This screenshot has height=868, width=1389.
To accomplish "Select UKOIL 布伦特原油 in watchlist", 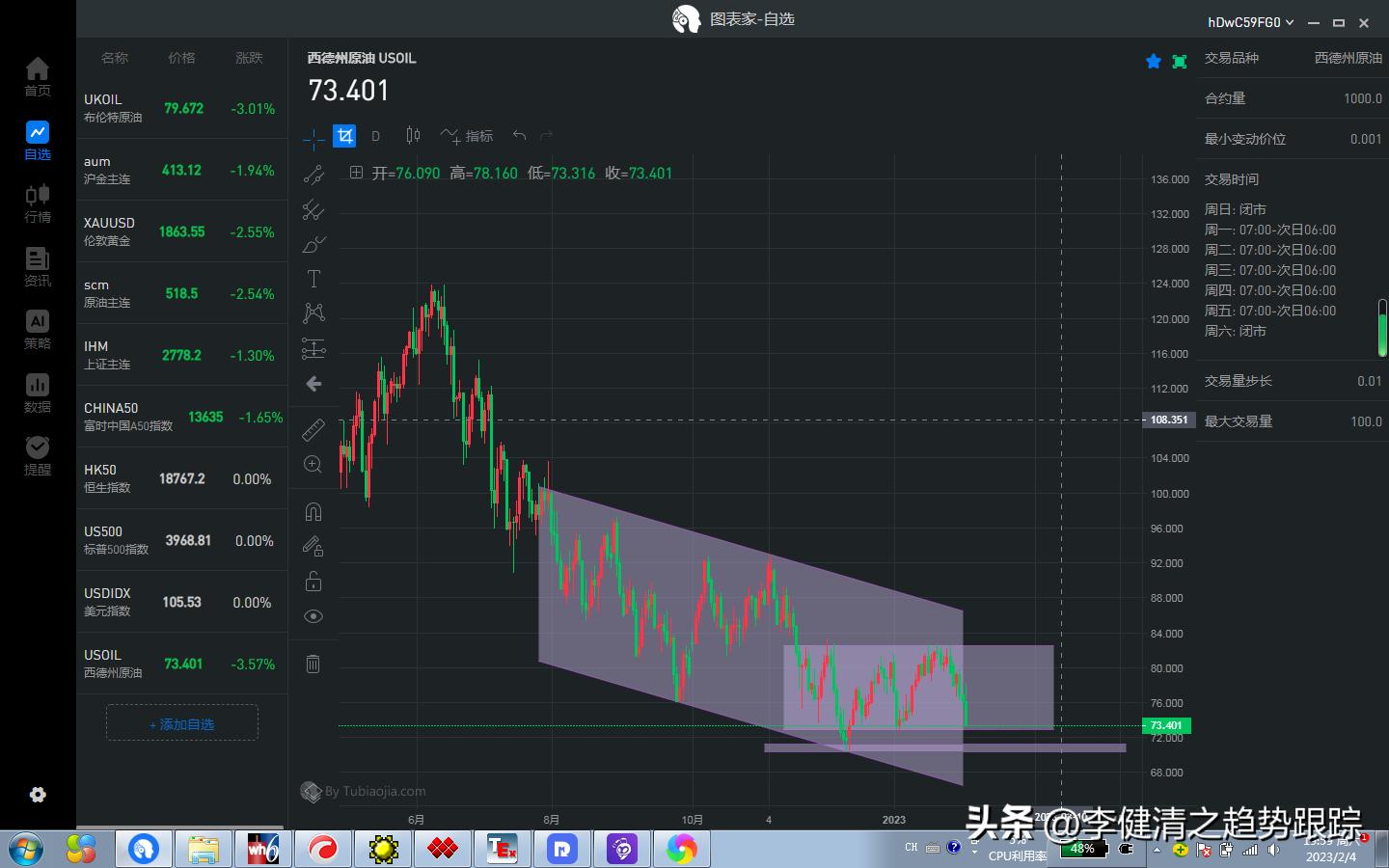I will (x=182, y=108).
